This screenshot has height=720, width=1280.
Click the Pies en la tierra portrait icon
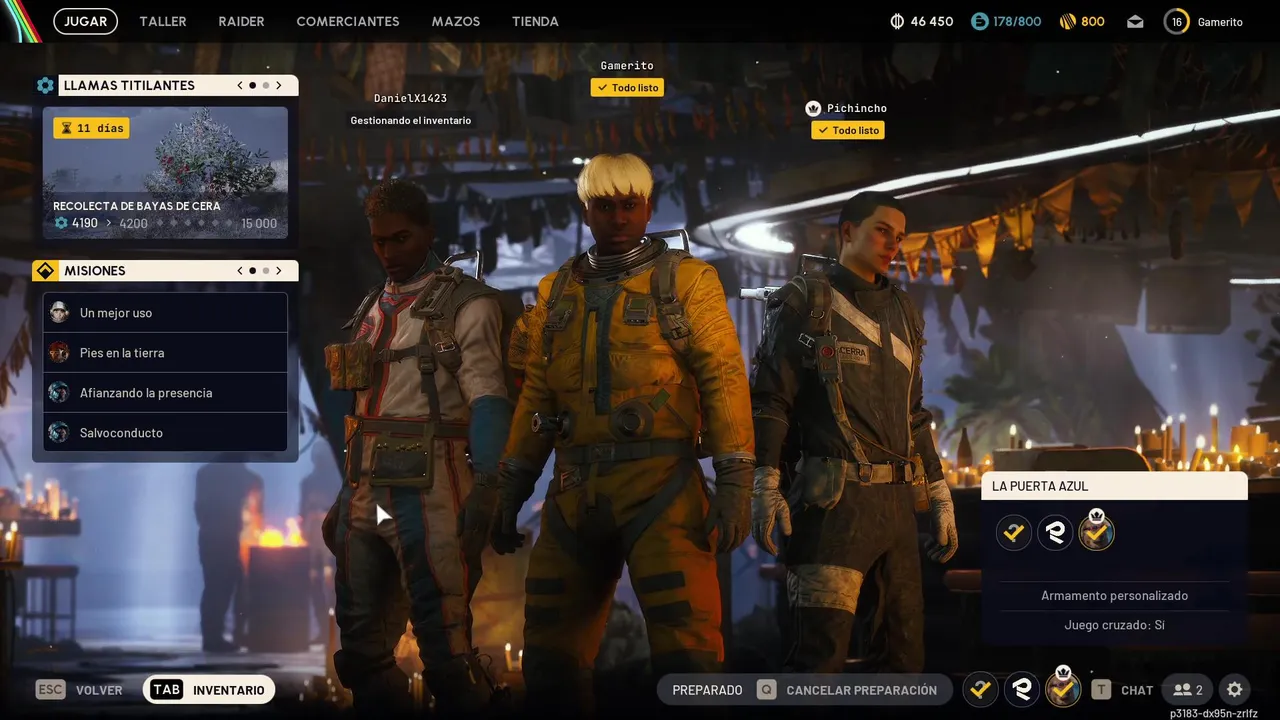pos(59,353)
